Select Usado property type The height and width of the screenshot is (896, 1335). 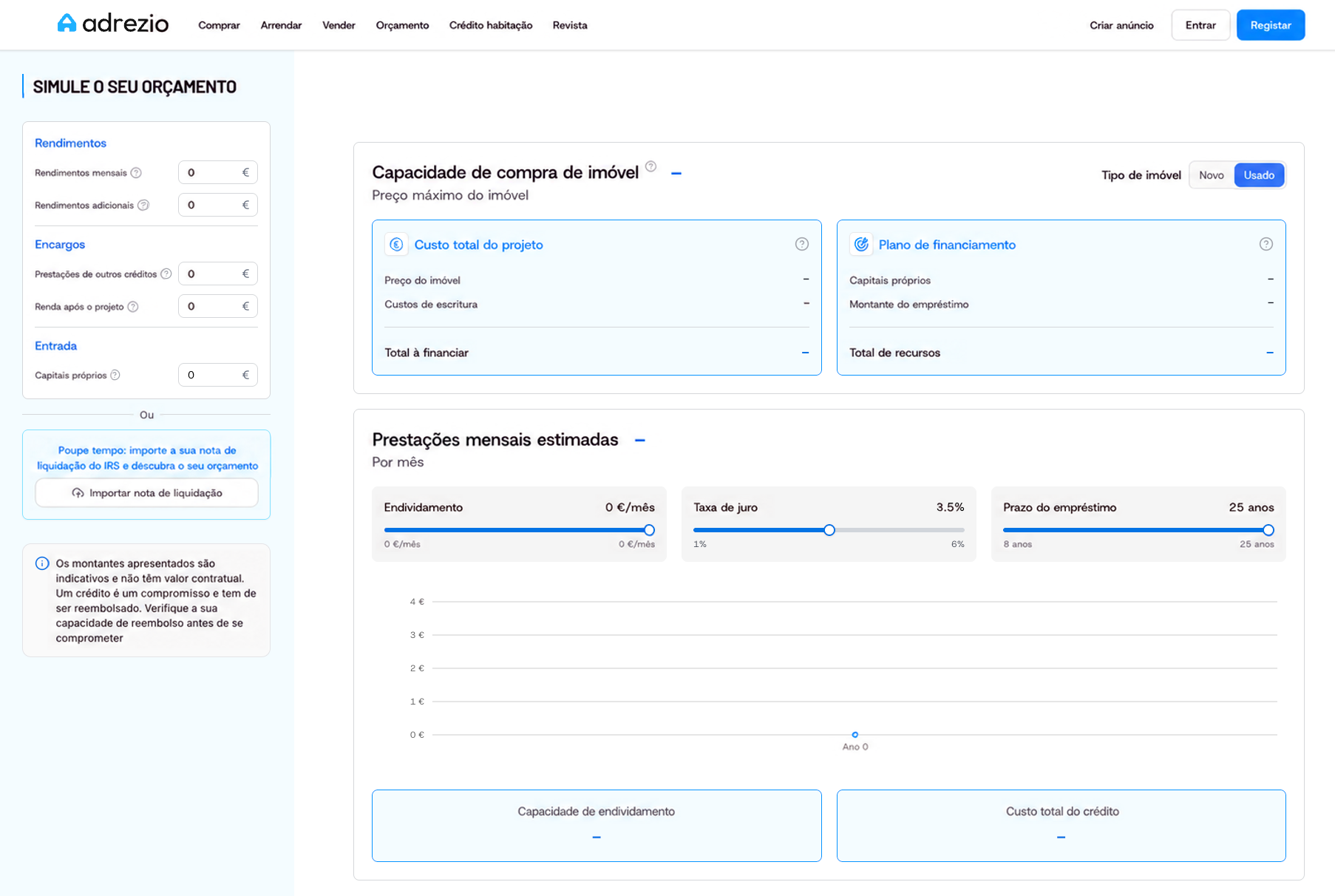[x=1259, y=175]
